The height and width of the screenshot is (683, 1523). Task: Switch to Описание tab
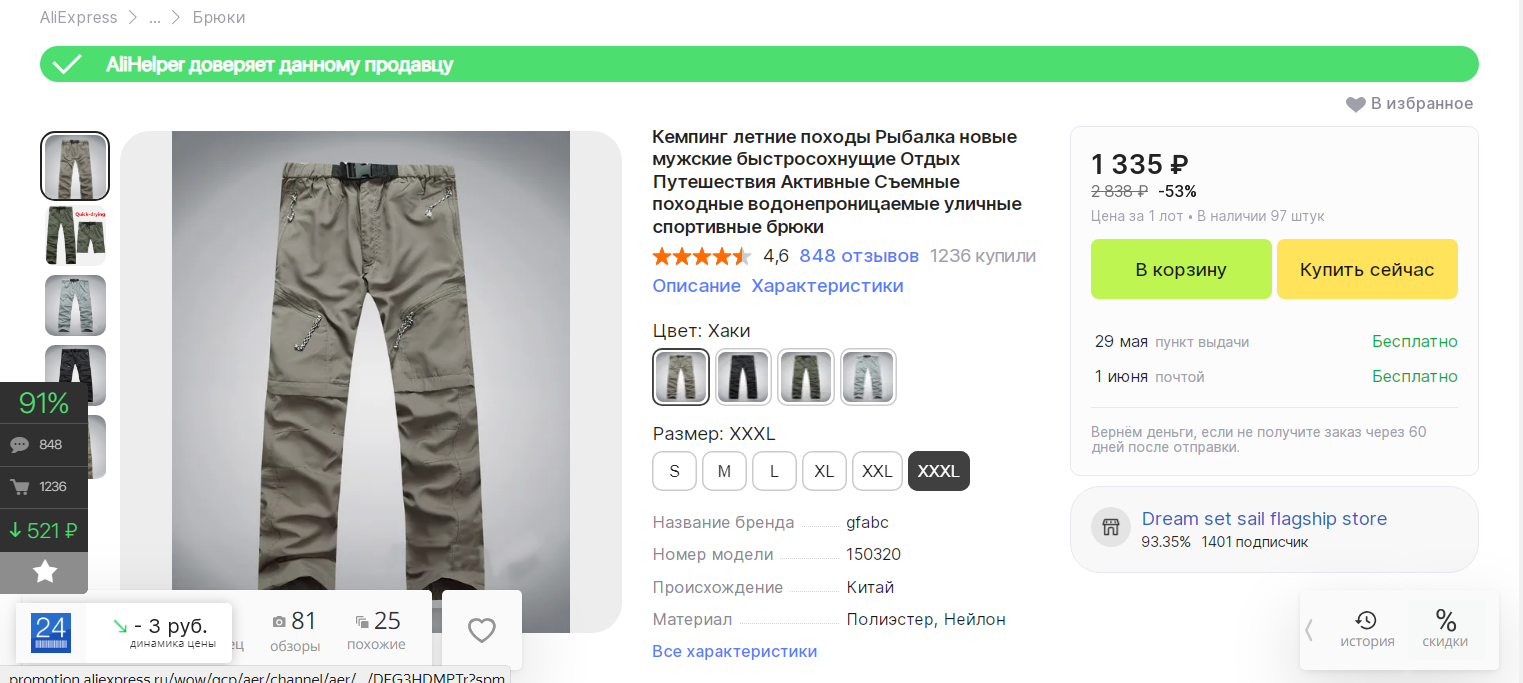(696, 286)
